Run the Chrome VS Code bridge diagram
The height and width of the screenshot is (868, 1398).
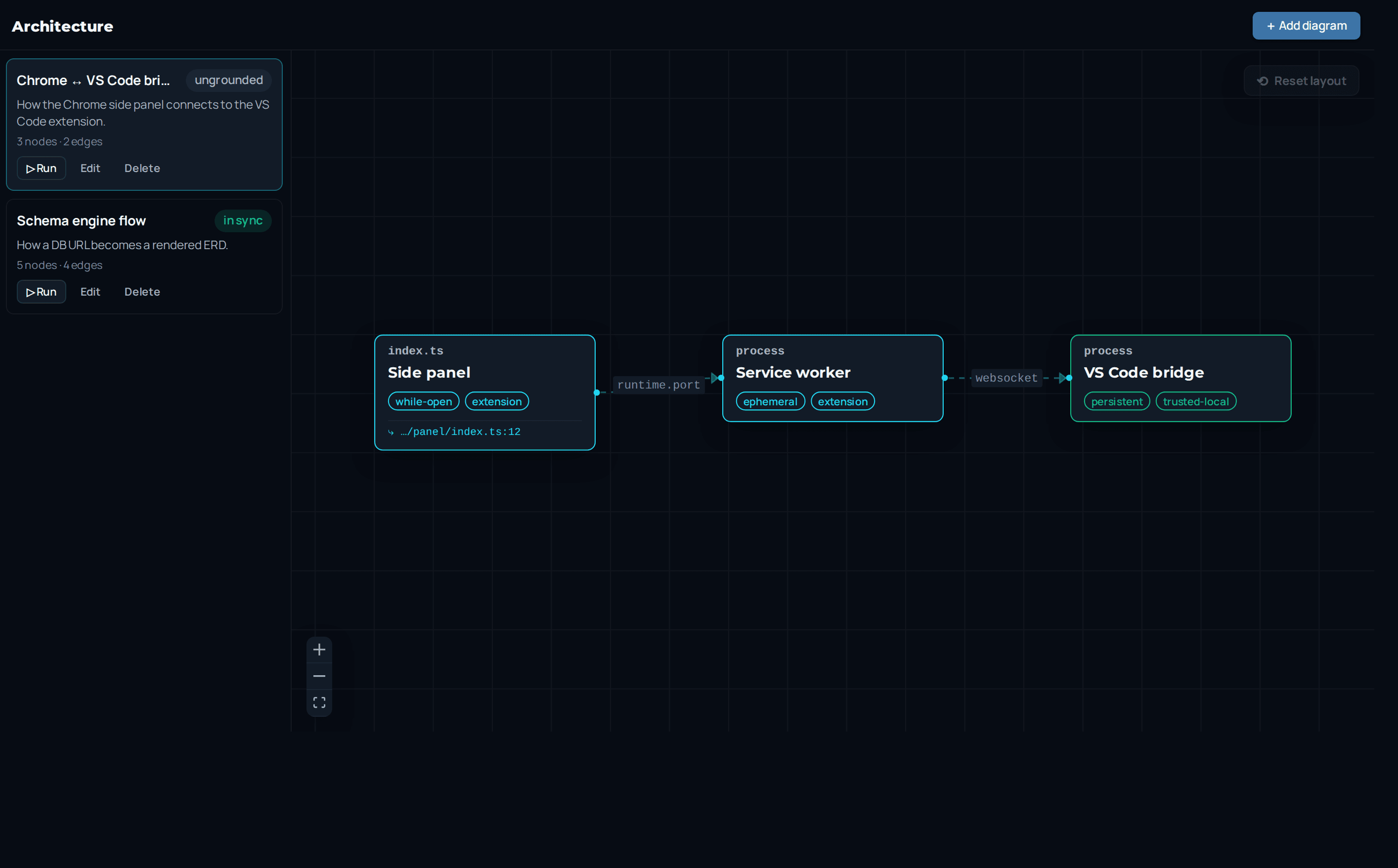click(x=42, y=168)
